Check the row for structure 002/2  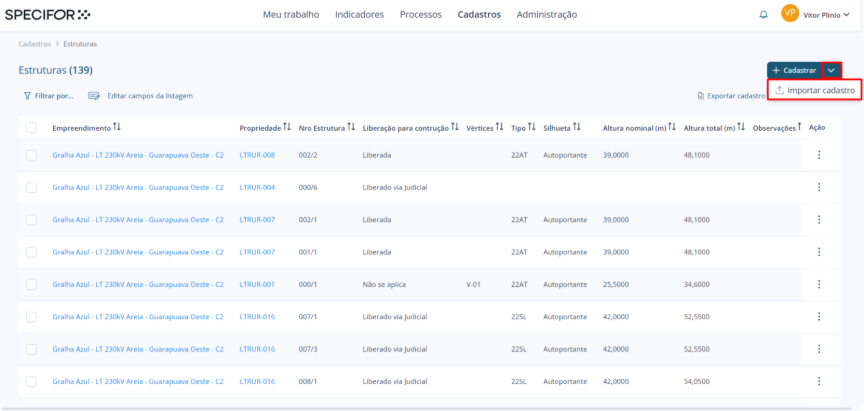click(31, 155)
